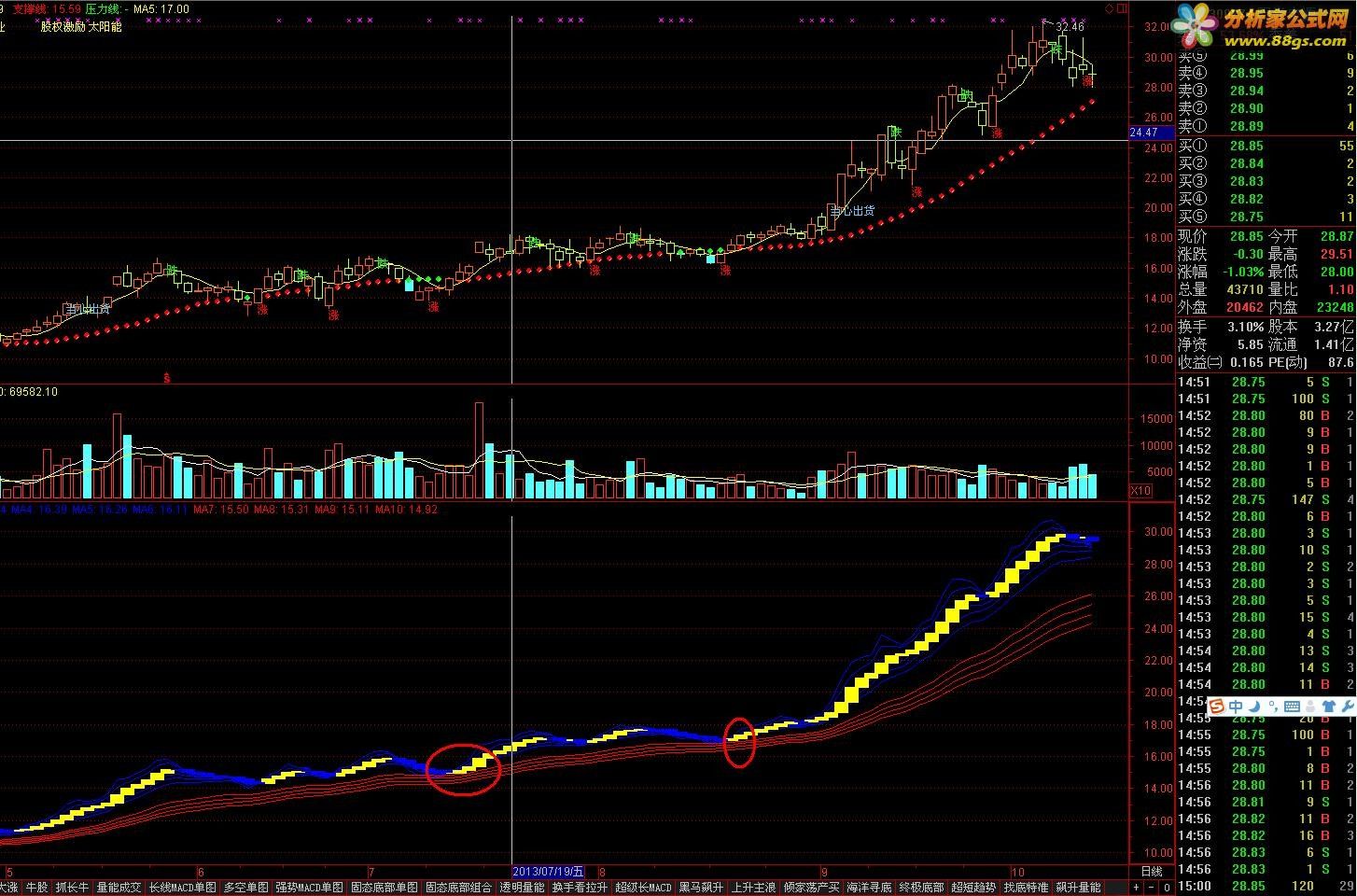Switch to the 黑马飙升 tab
The height and width of the screenshot is (896, 1357).
[701, 888]
